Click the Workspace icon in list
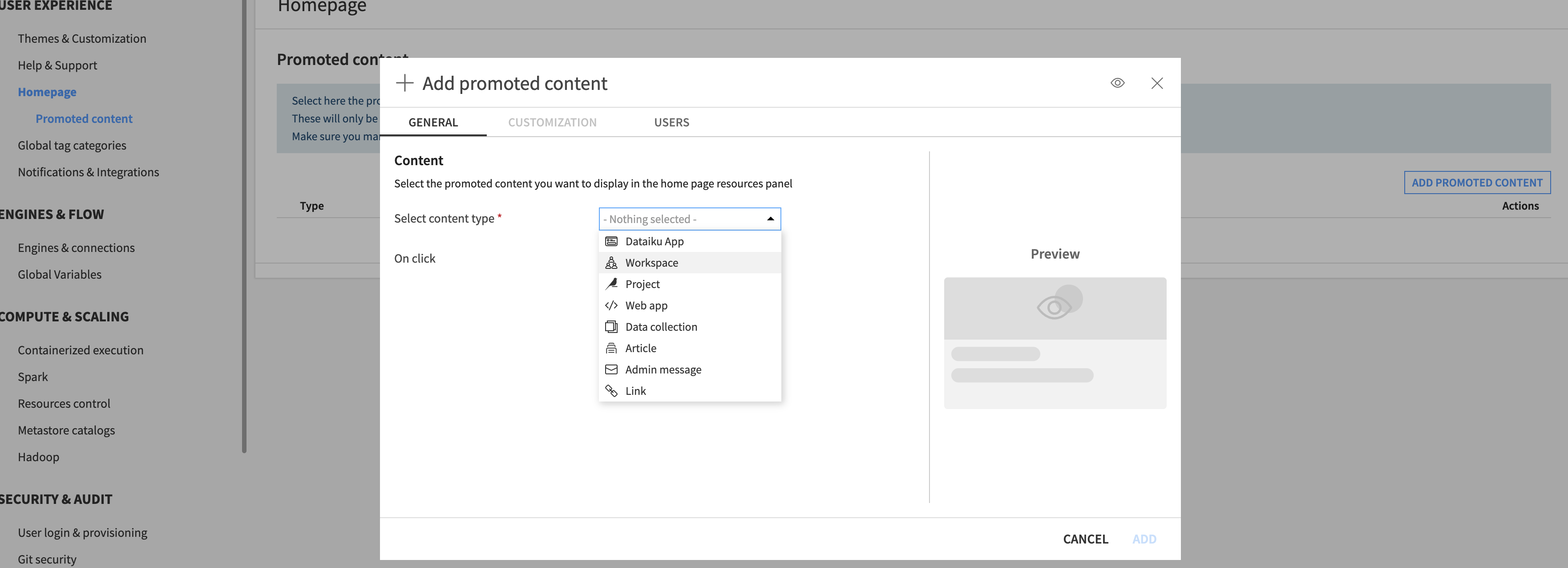Screen dimensions: 1568x568 611,262
